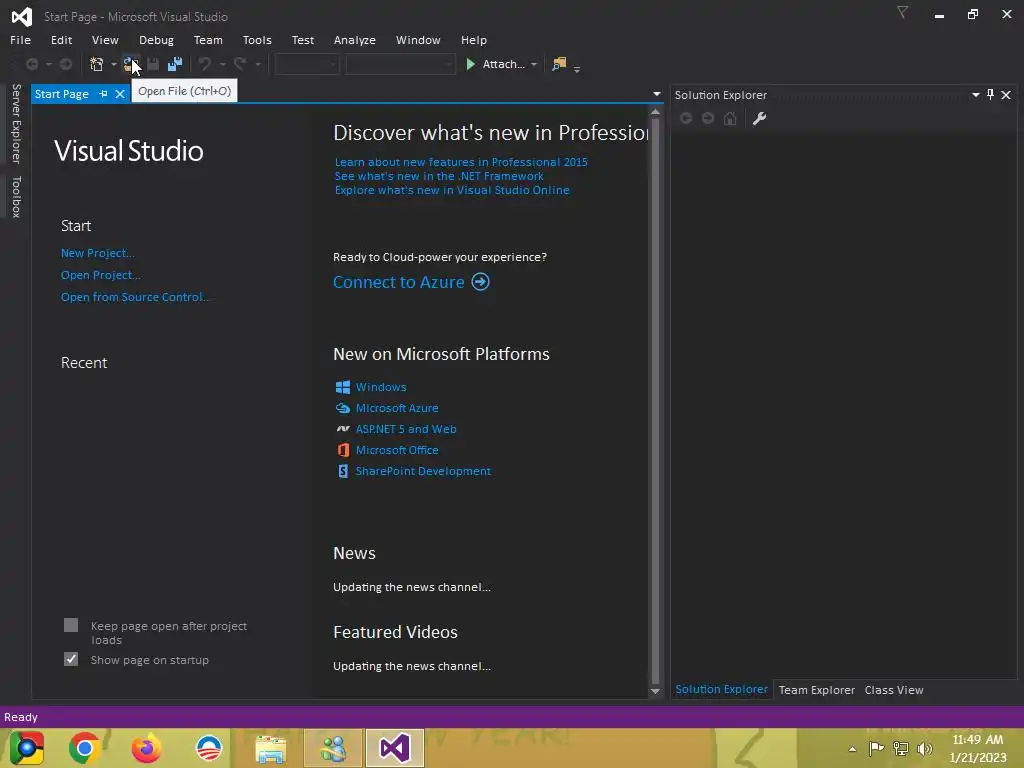Click the Connect to Azure arrow icon

(481, 281)
